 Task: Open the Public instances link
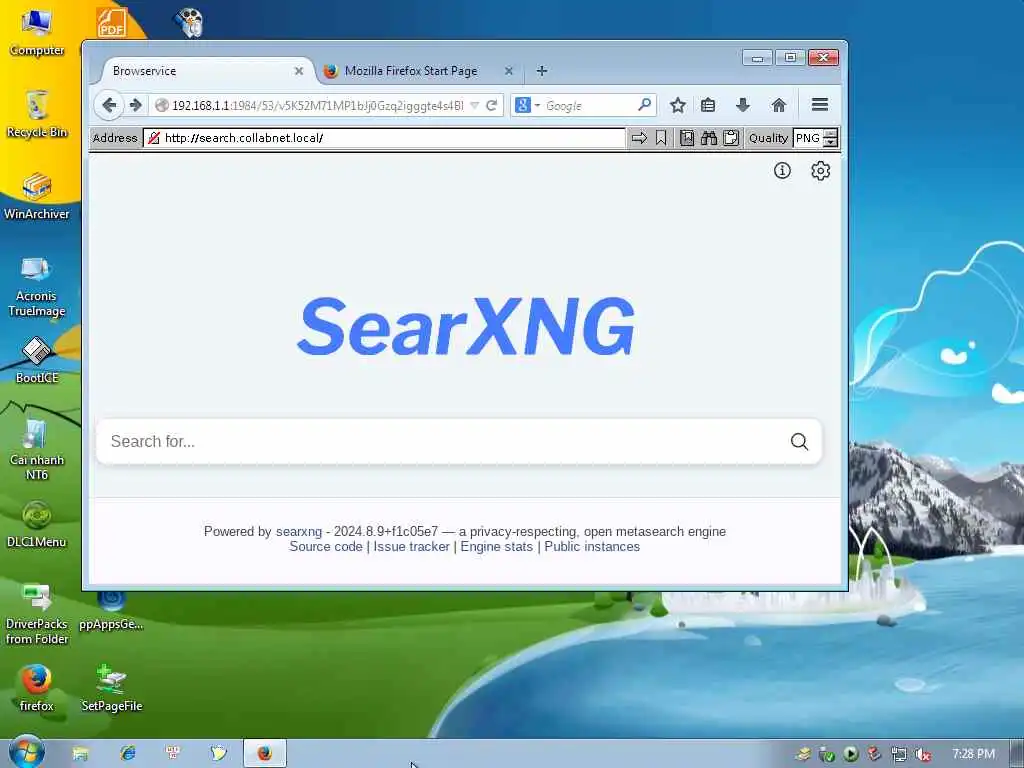click(x=592, y=547)
